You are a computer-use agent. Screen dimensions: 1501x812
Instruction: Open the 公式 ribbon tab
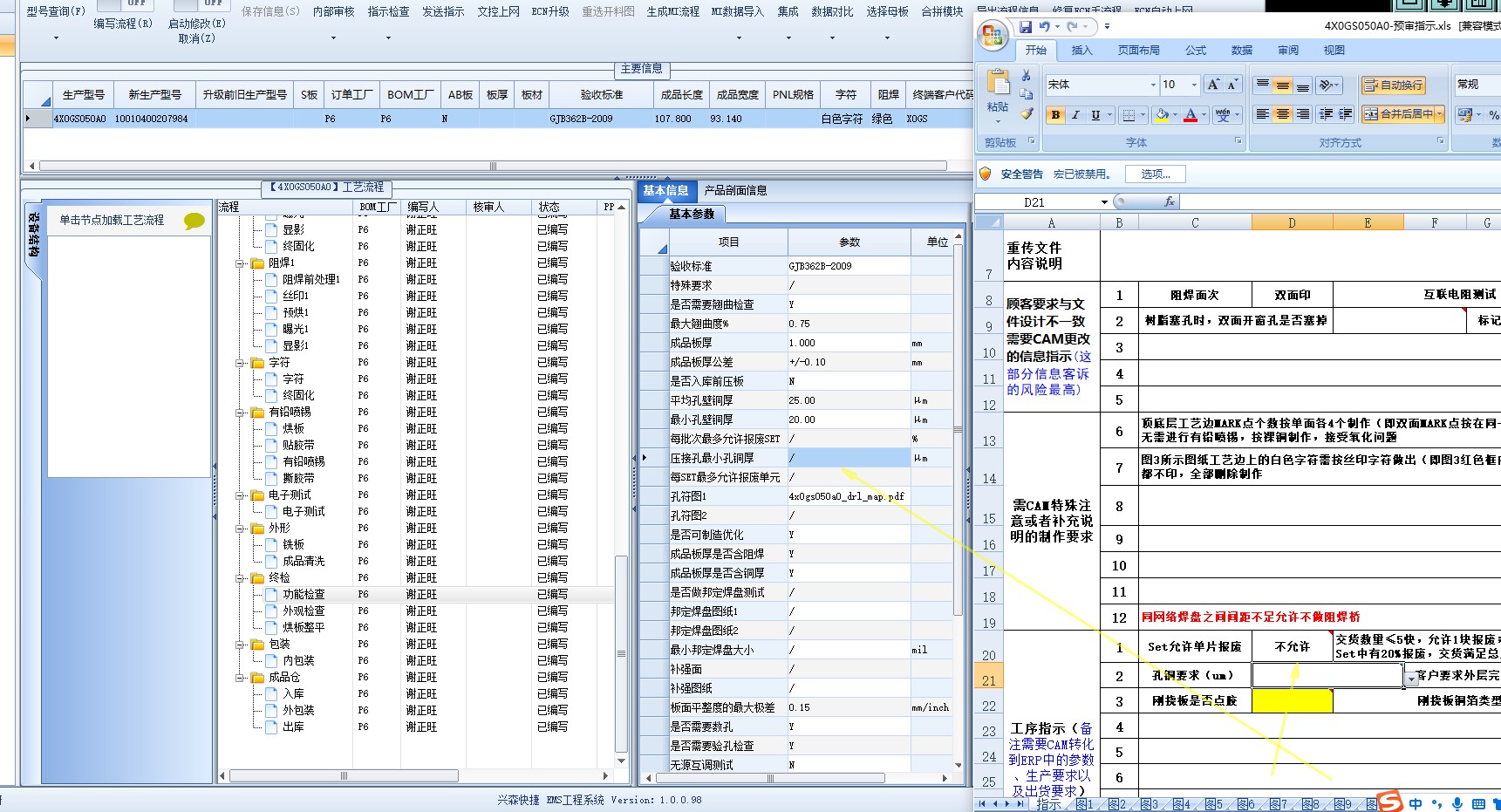click(1196, 51)
